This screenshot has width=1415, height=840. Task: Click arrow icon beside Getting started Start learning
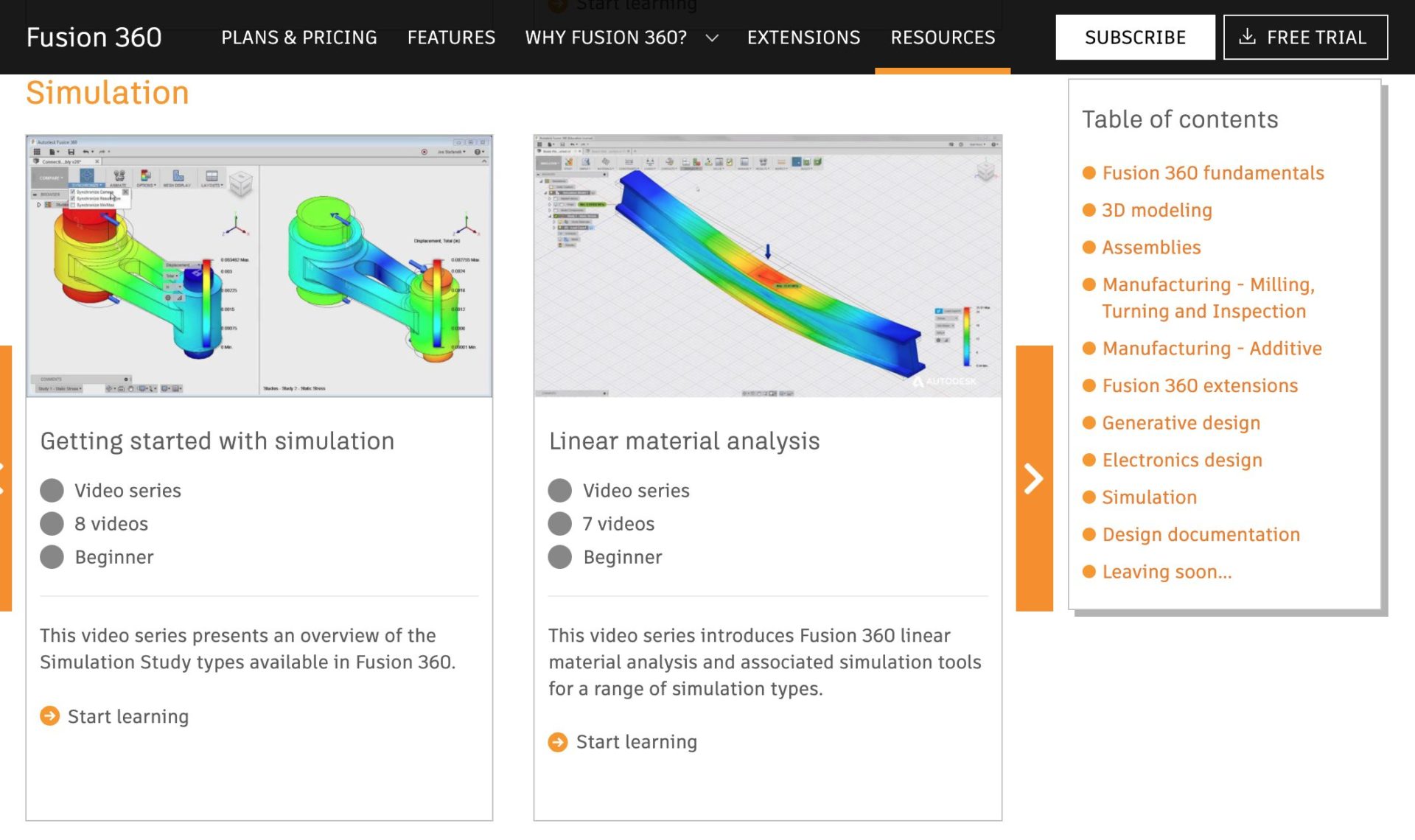tap(50, 716)
